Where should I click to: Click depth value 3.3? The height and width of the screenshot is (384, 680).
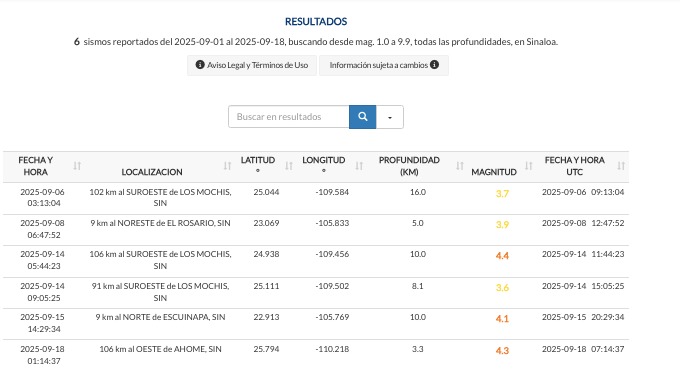pos(418,349)
